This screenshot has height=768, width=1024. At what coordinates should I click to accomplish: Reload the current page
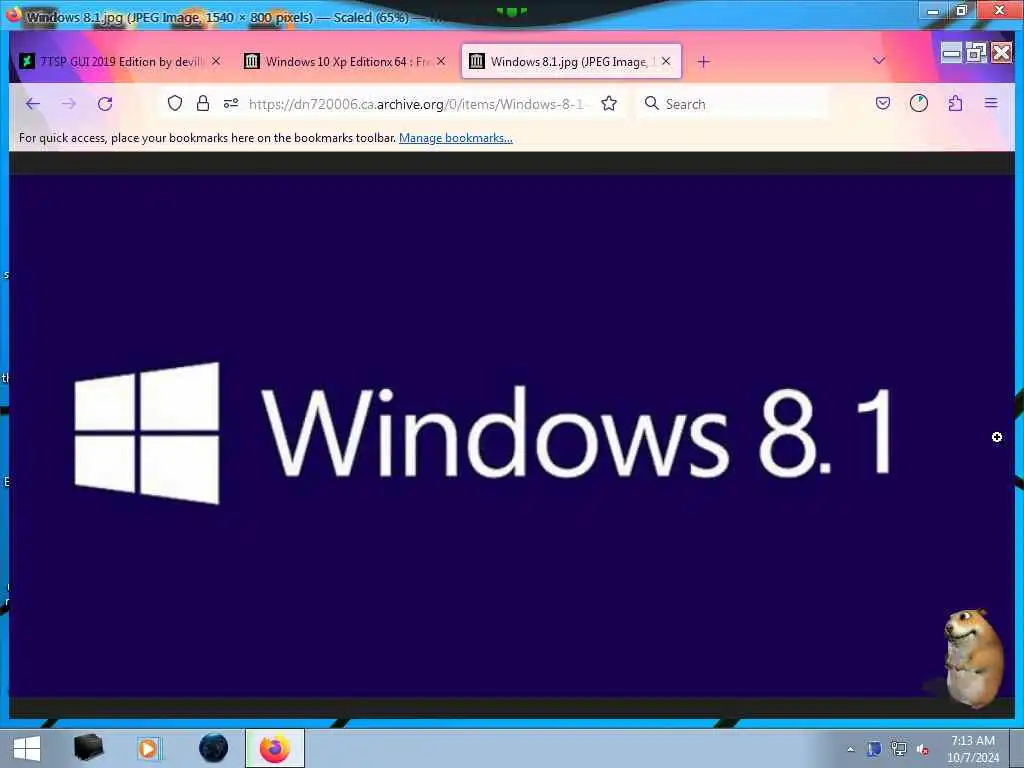click(x=105, y=104)
